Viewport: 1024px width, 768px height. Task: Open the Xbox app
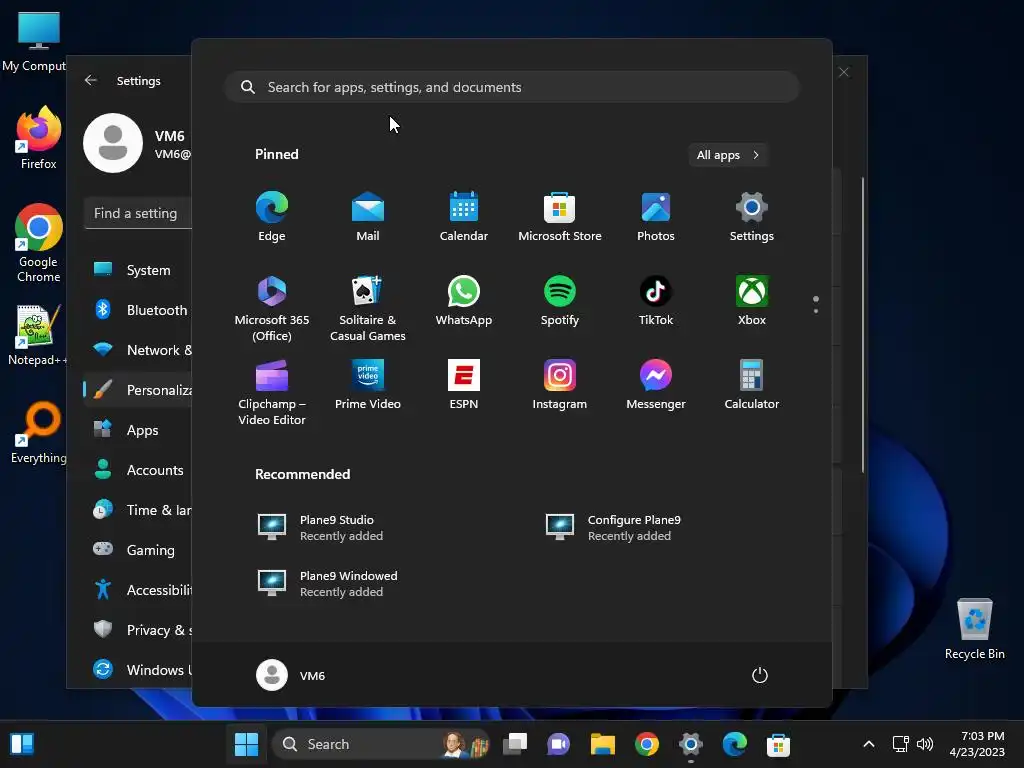click(752, 301)
